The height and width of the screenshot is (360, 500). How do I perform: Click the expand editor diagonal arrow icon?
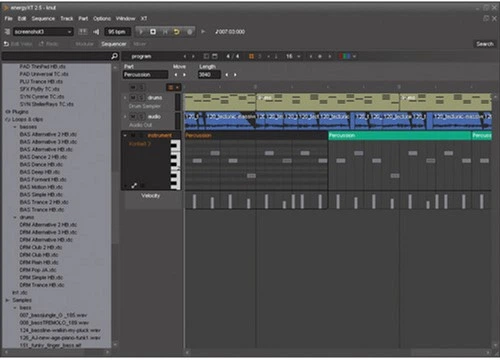tap(134, 185)
